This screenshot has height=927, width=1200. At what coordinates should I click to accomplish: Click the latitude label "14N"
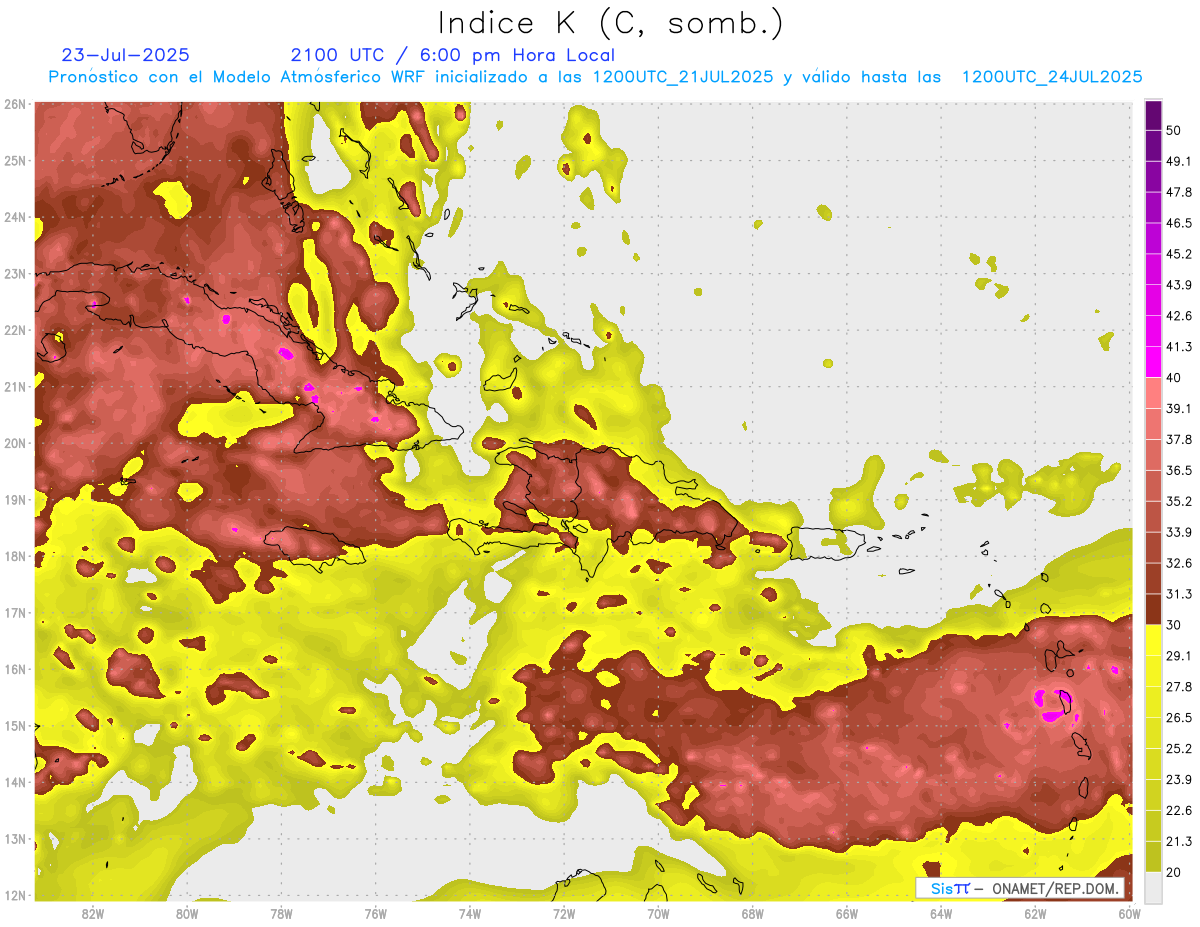15,782
